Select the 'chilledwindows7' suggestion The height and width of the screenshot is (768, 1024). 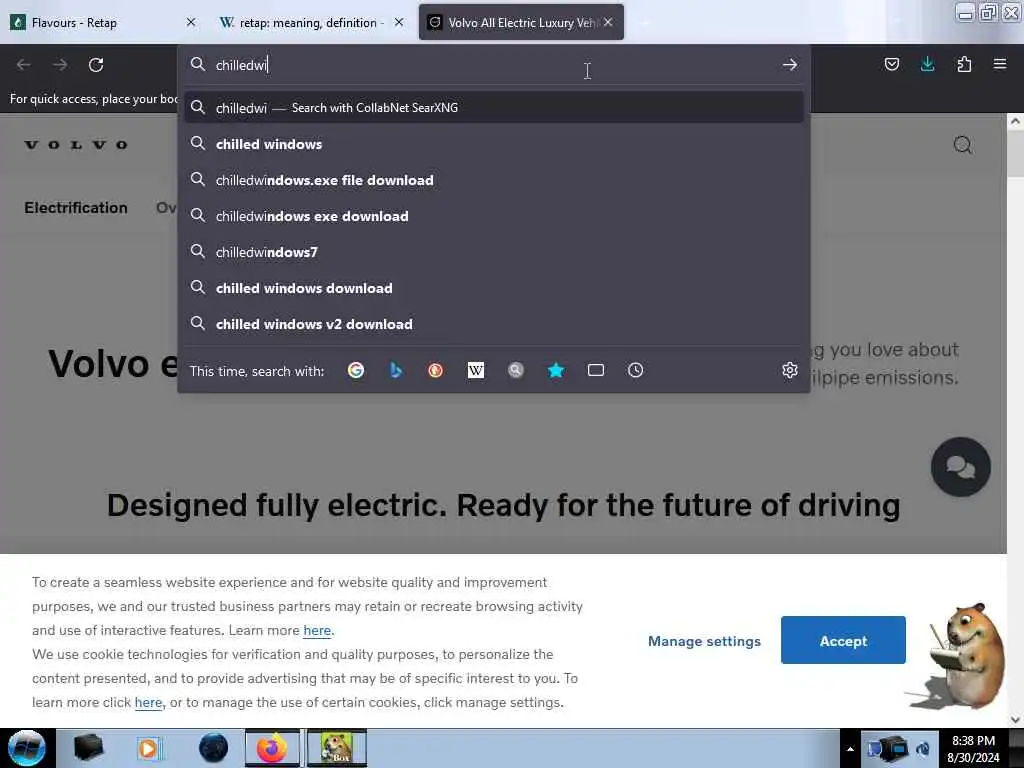(x=494, y=251)
